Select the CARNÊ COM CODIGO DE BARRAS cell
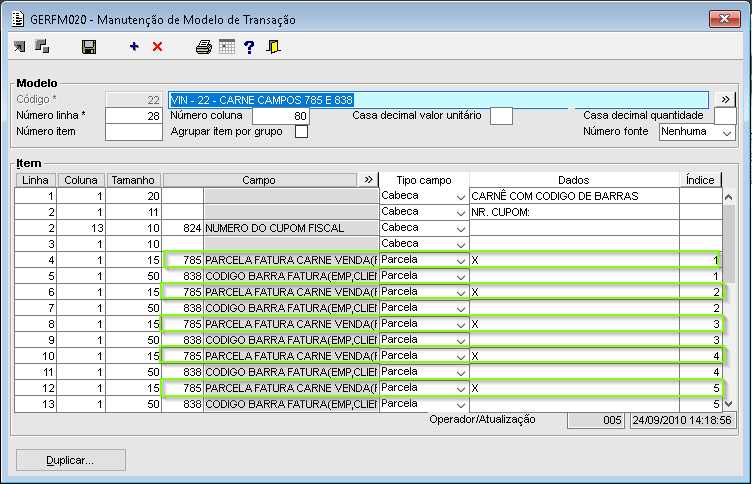This screenshot has width=752, height=484. (x=574, y=196)
